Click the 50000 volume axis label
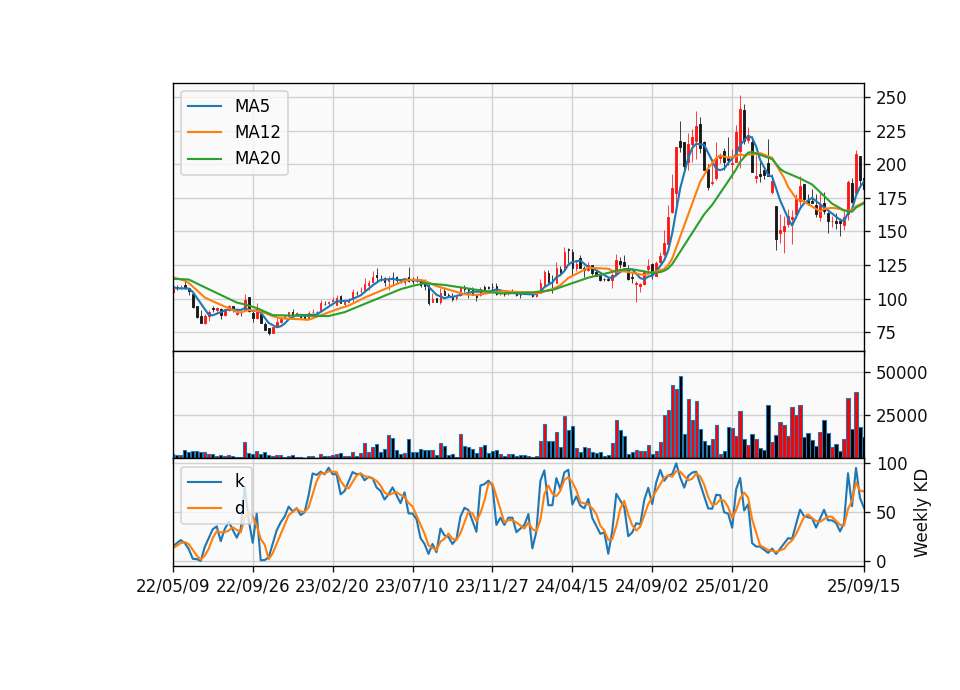This screenshot has height=690, width=960. (902, 373)
